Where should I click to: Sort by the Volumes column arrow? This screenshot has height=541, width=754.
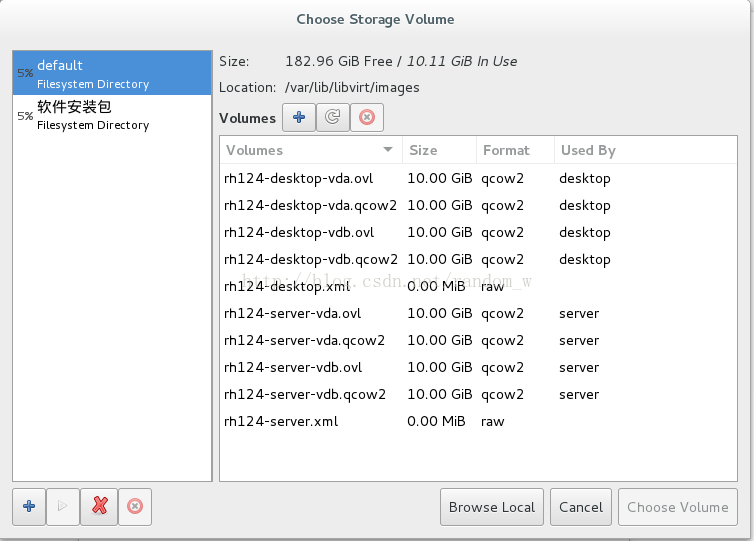388,150
